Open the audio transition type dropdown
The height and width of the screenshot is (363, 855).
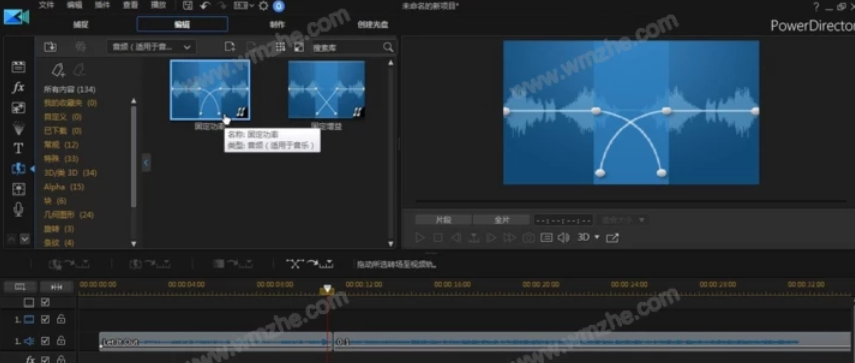[151, 47]
